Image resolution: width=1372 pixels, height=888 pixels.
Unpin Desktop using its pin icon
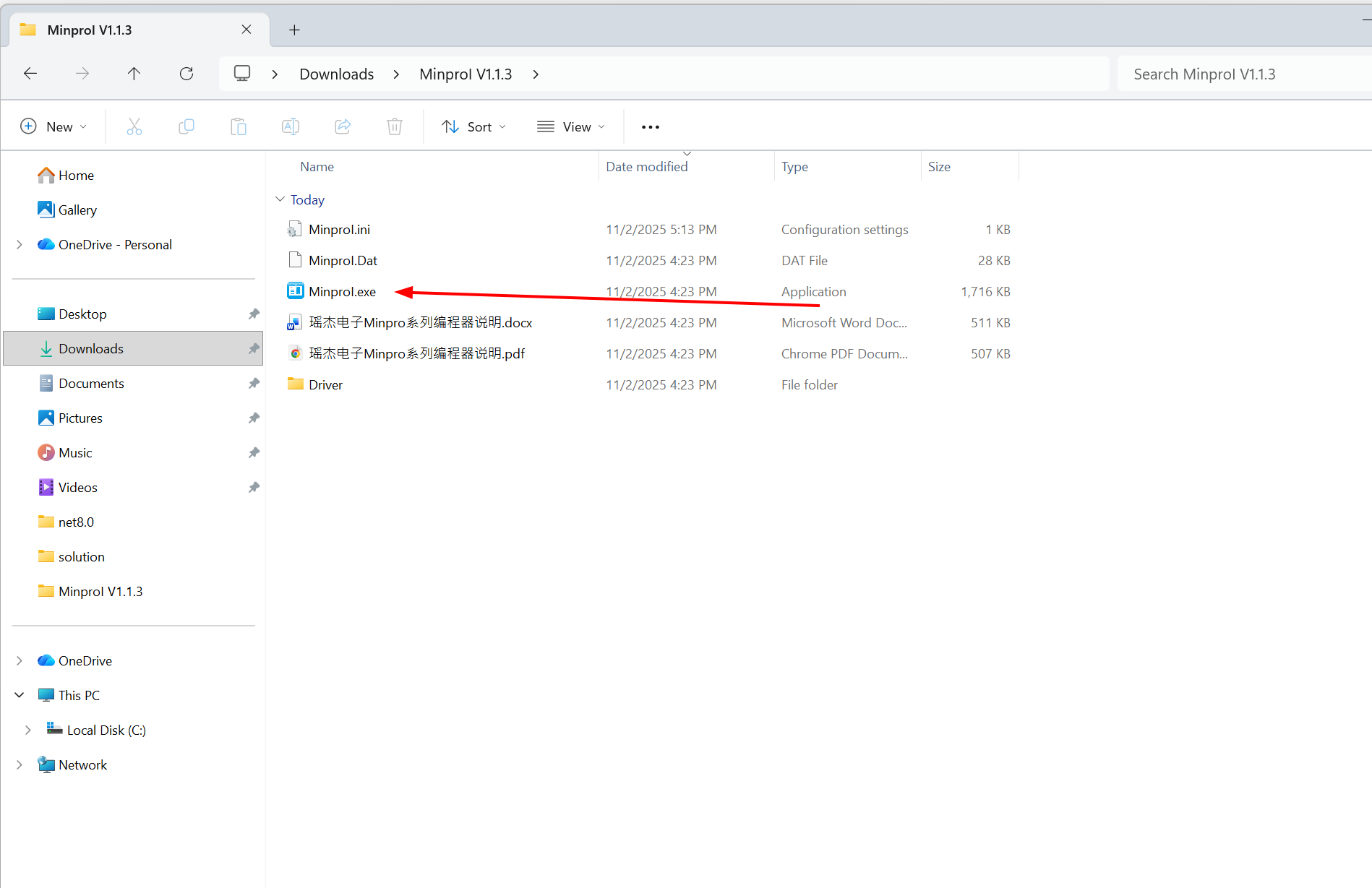click(254, 314)
